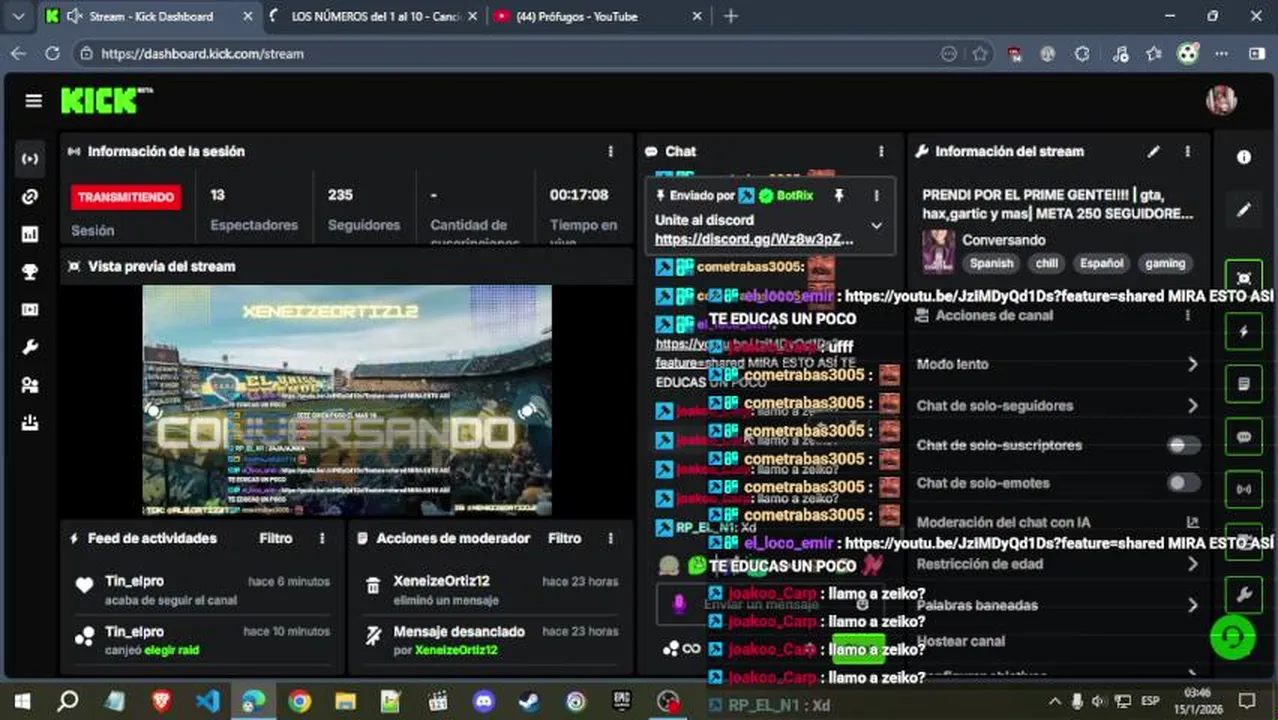The width and height of the screenshot is (1278, 720).
Task: Bookmark page with the star icon
Action: click(x=980, y=54)
